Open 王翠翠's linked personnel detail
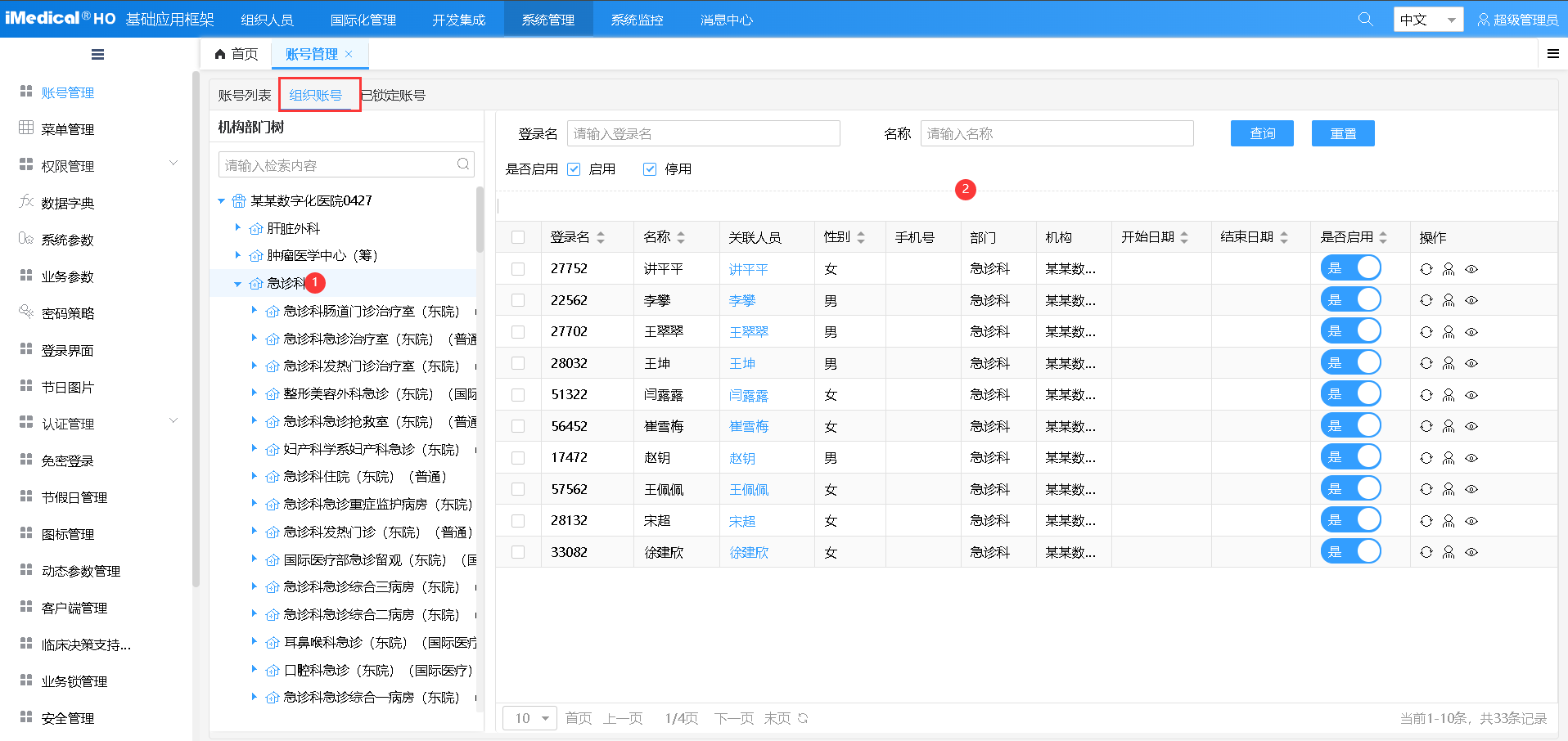The width and height of the screenshot is (1568, 741). point(747,331)
